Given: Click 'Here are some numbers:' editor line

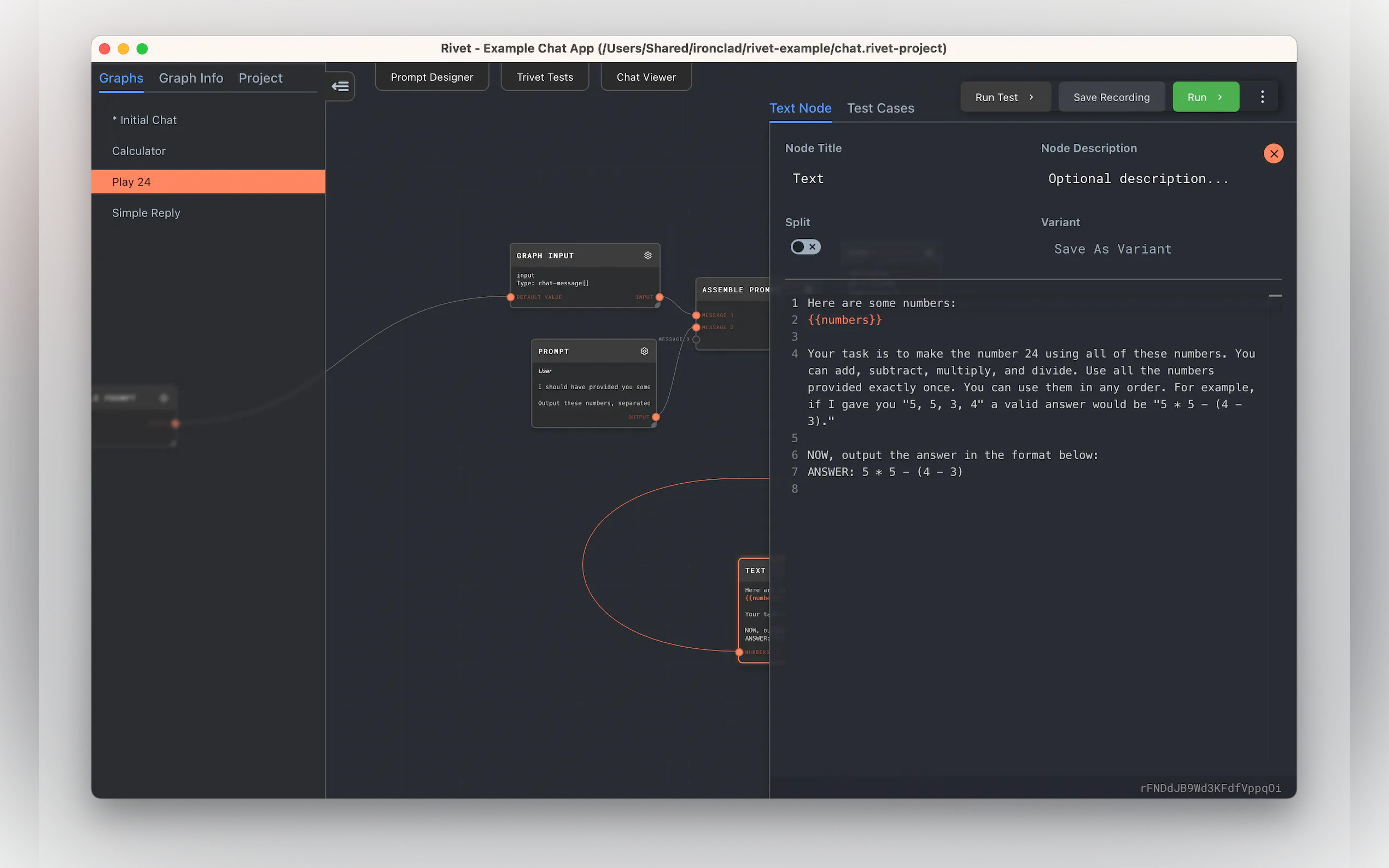Looking at the screenshot, I should point(882,303).
